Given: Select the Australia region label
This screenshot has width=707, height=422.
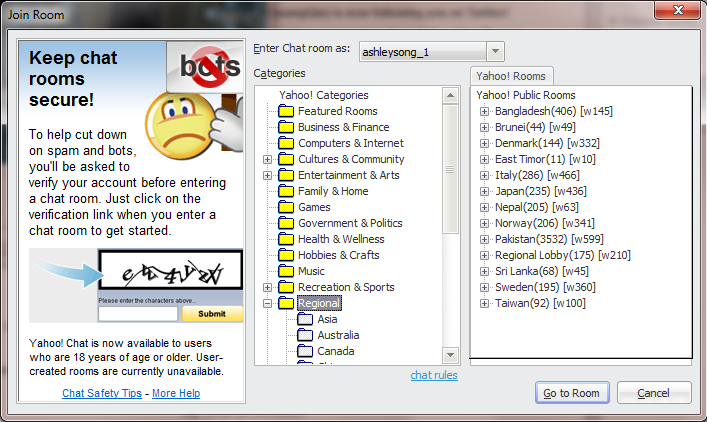Looking at the screenshot, I should click(x=338, y=335).
